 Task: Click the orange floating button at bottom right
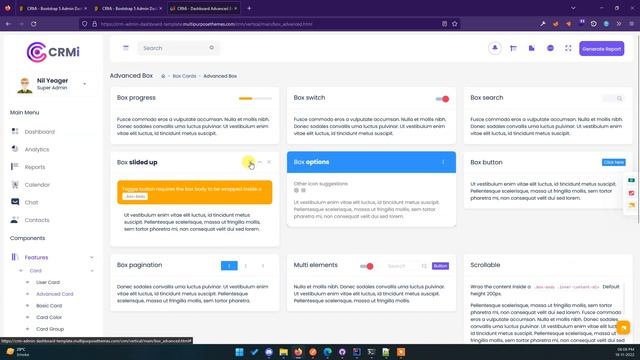(623, 327)
